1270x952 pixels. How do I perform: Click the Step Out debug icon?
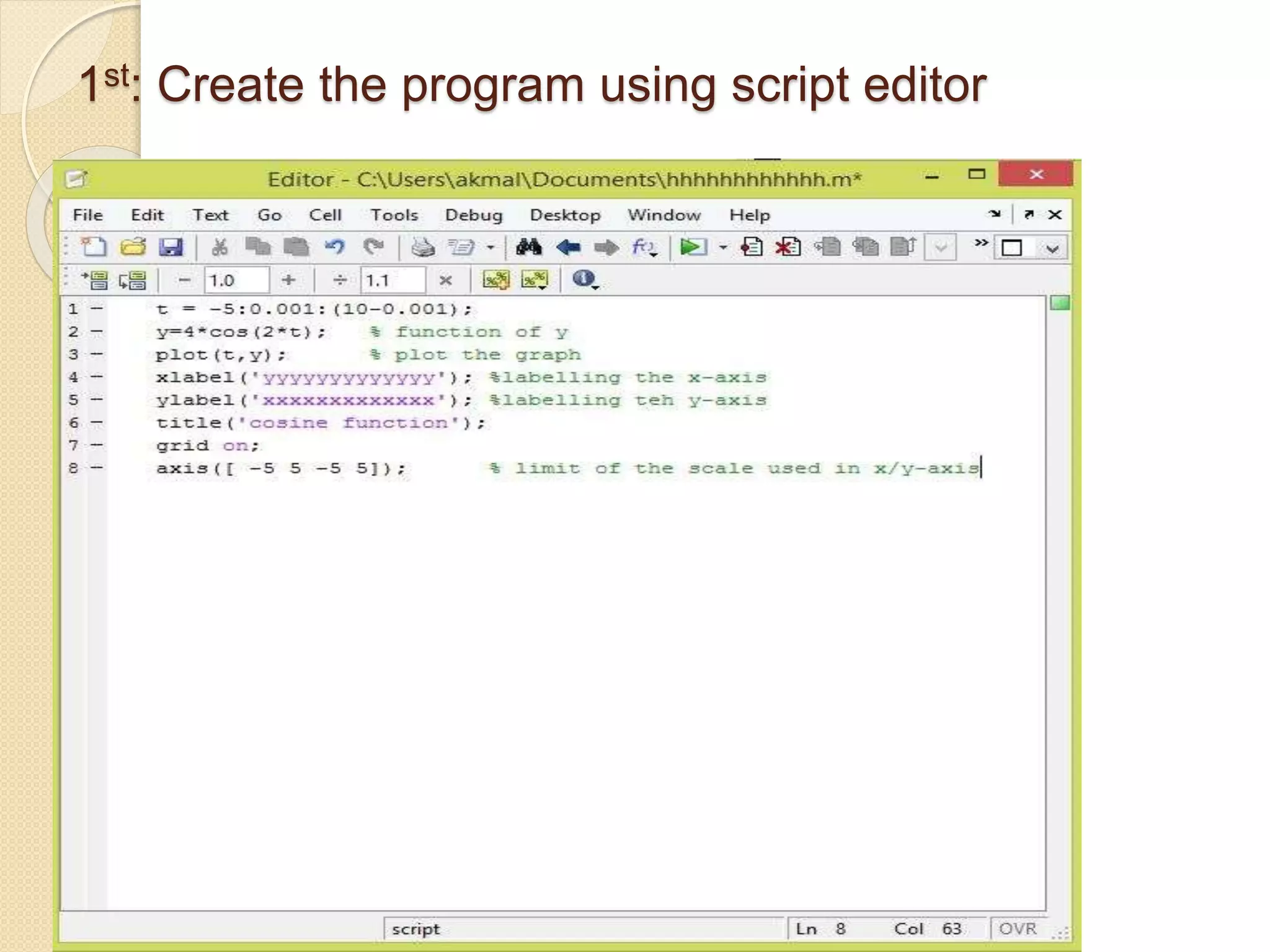tap(903, 247)
